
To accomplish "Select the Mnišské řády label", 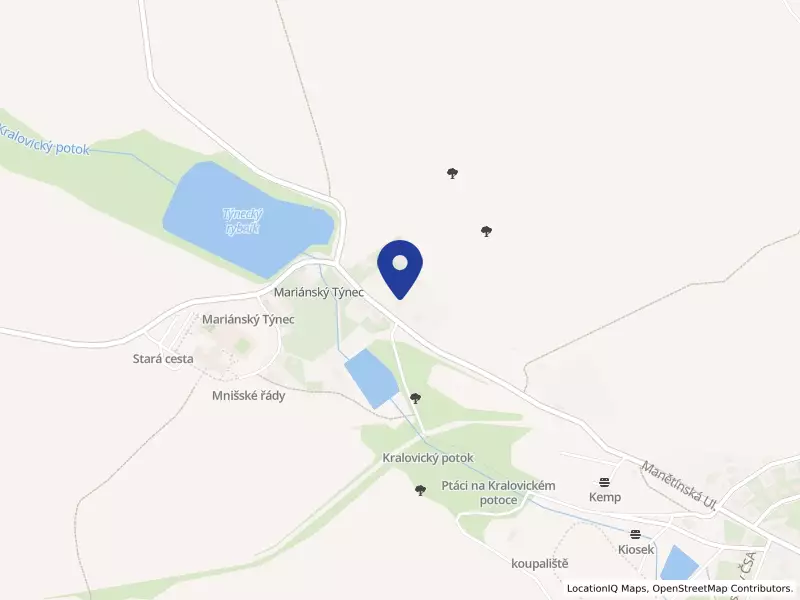I will click(248, 395).
